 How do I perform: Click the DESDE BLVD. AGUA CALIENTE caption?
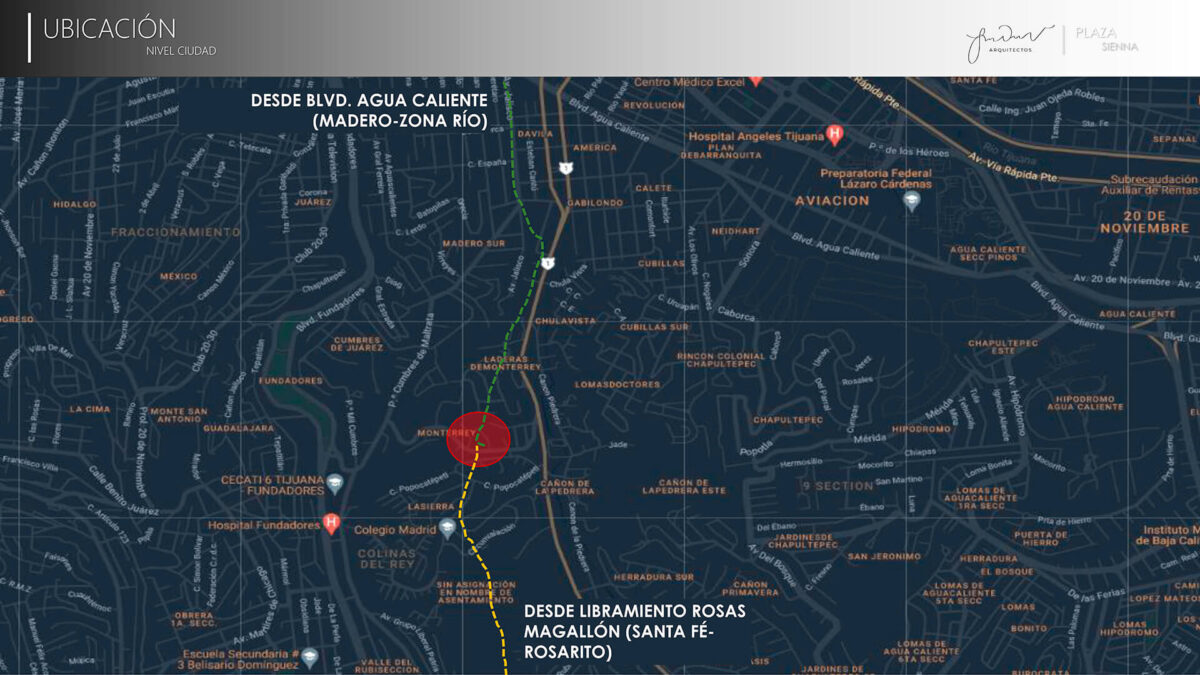point(369,110)
